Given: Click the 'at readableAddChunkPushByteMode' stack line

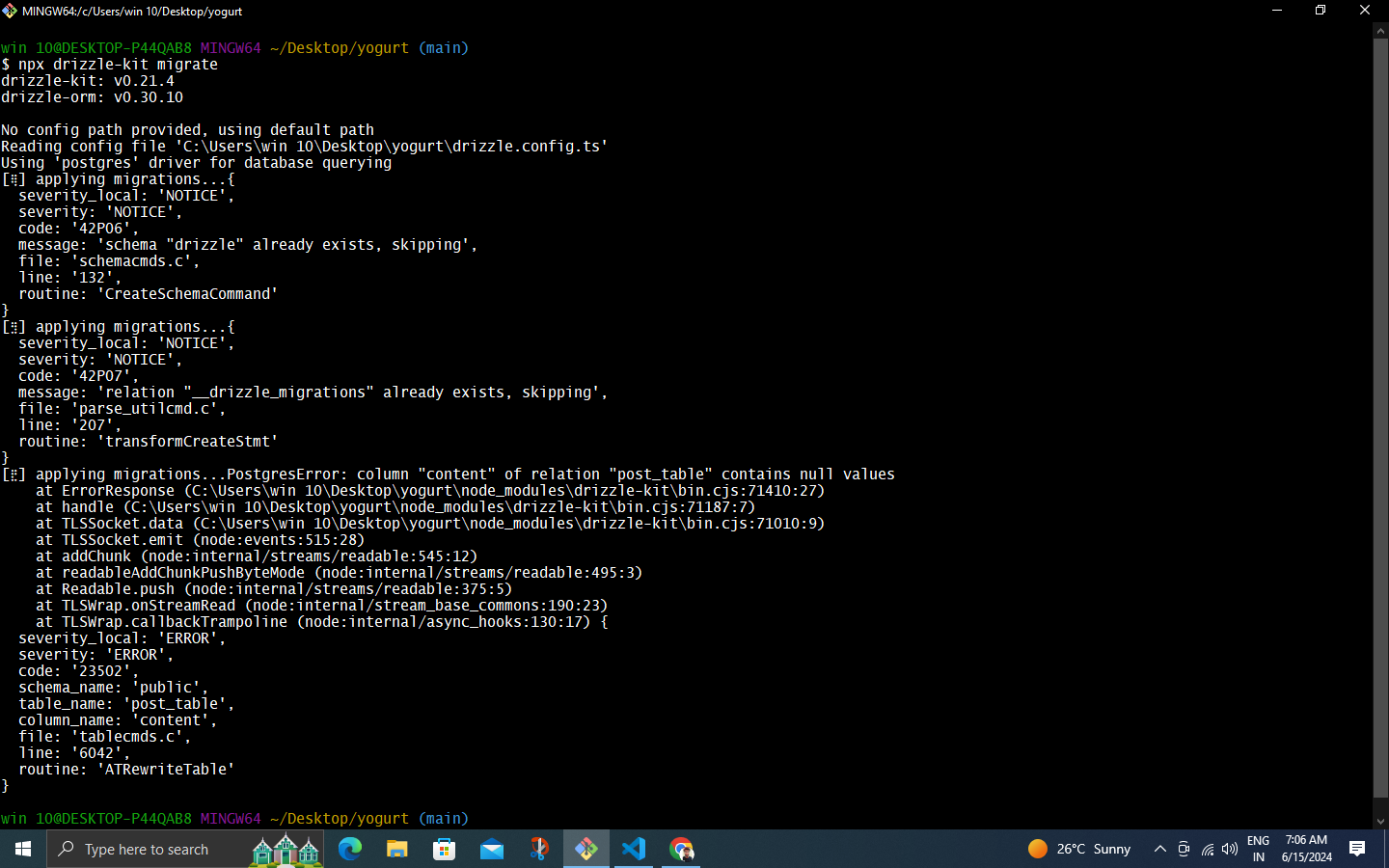Looking at the screenshot, I should pyautogui.click(x=340, y=573).
